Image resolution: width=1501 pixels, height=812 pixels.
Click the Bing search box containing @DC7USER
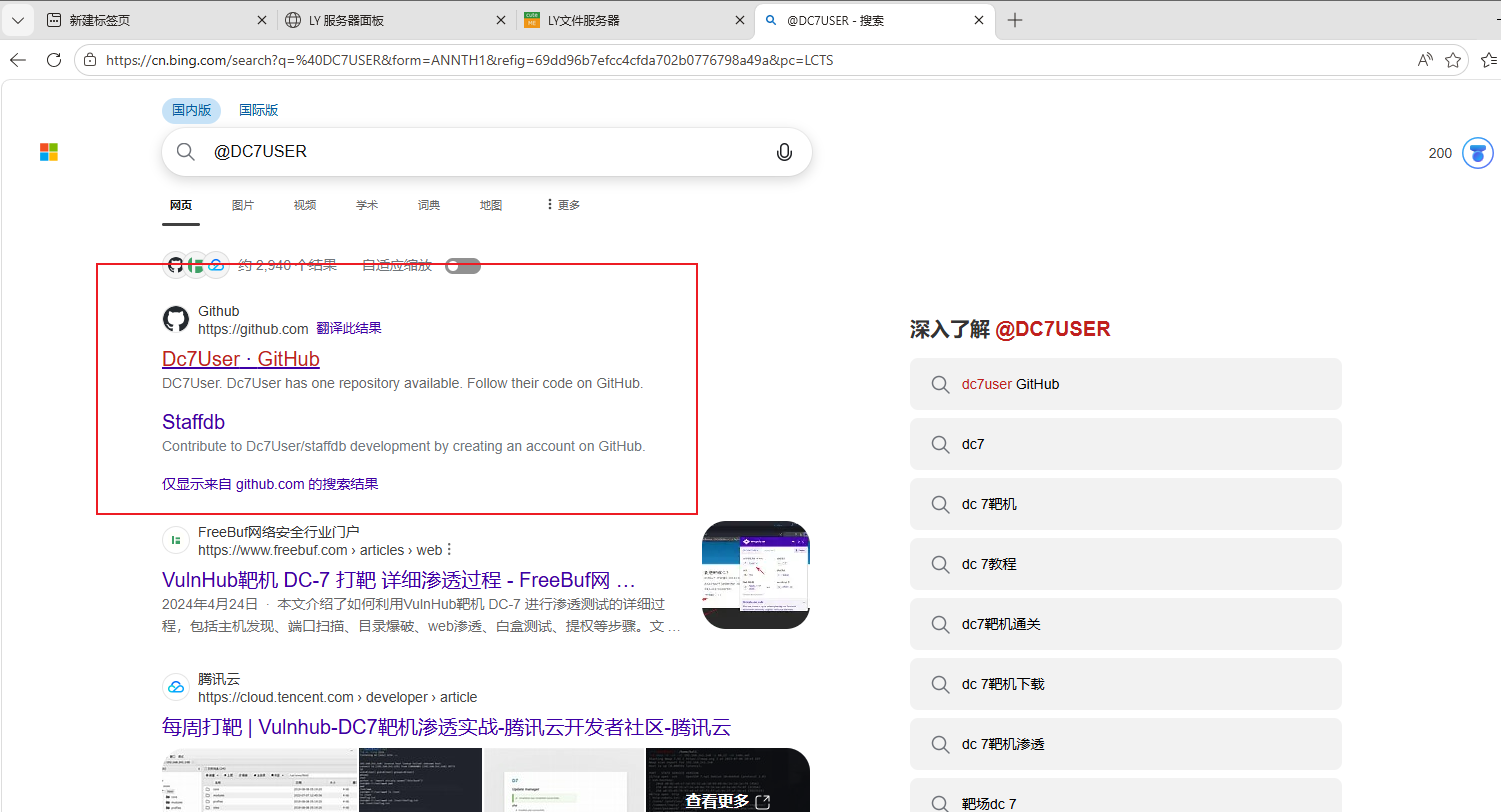tap(487, 152)
